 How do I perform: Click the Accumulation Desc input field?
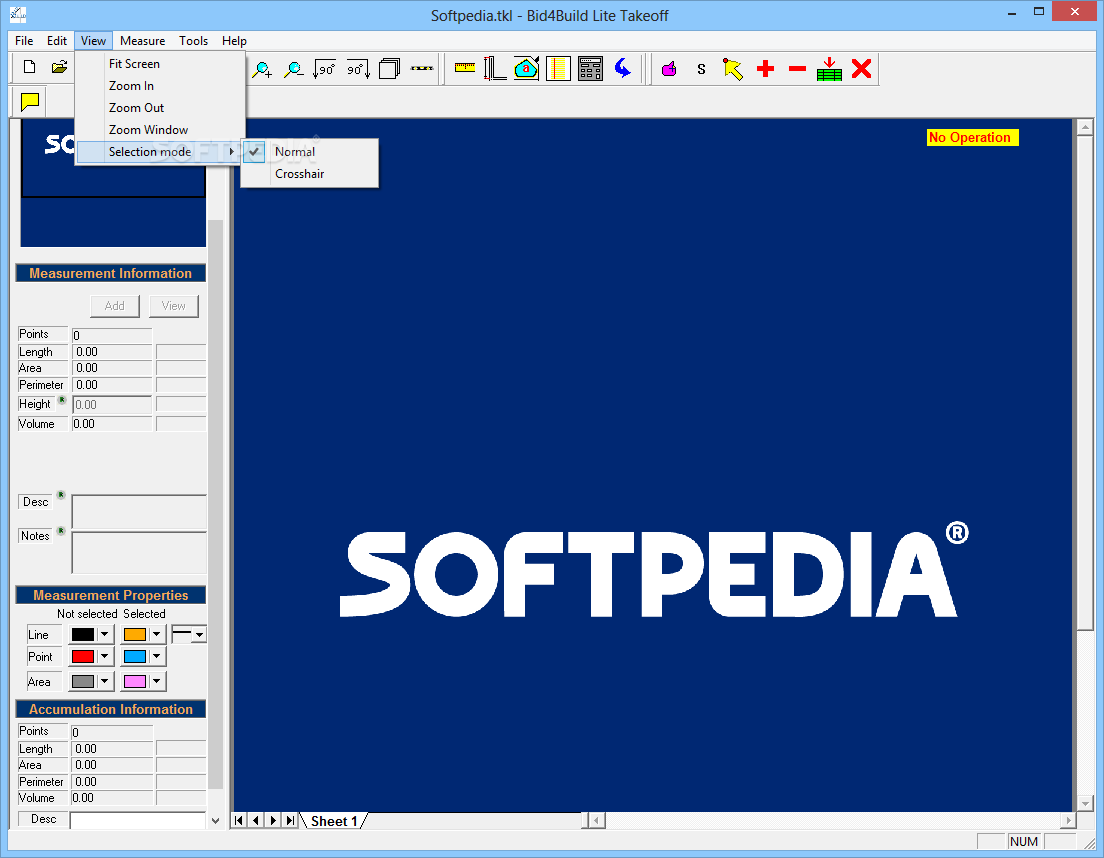click(137, 821)
